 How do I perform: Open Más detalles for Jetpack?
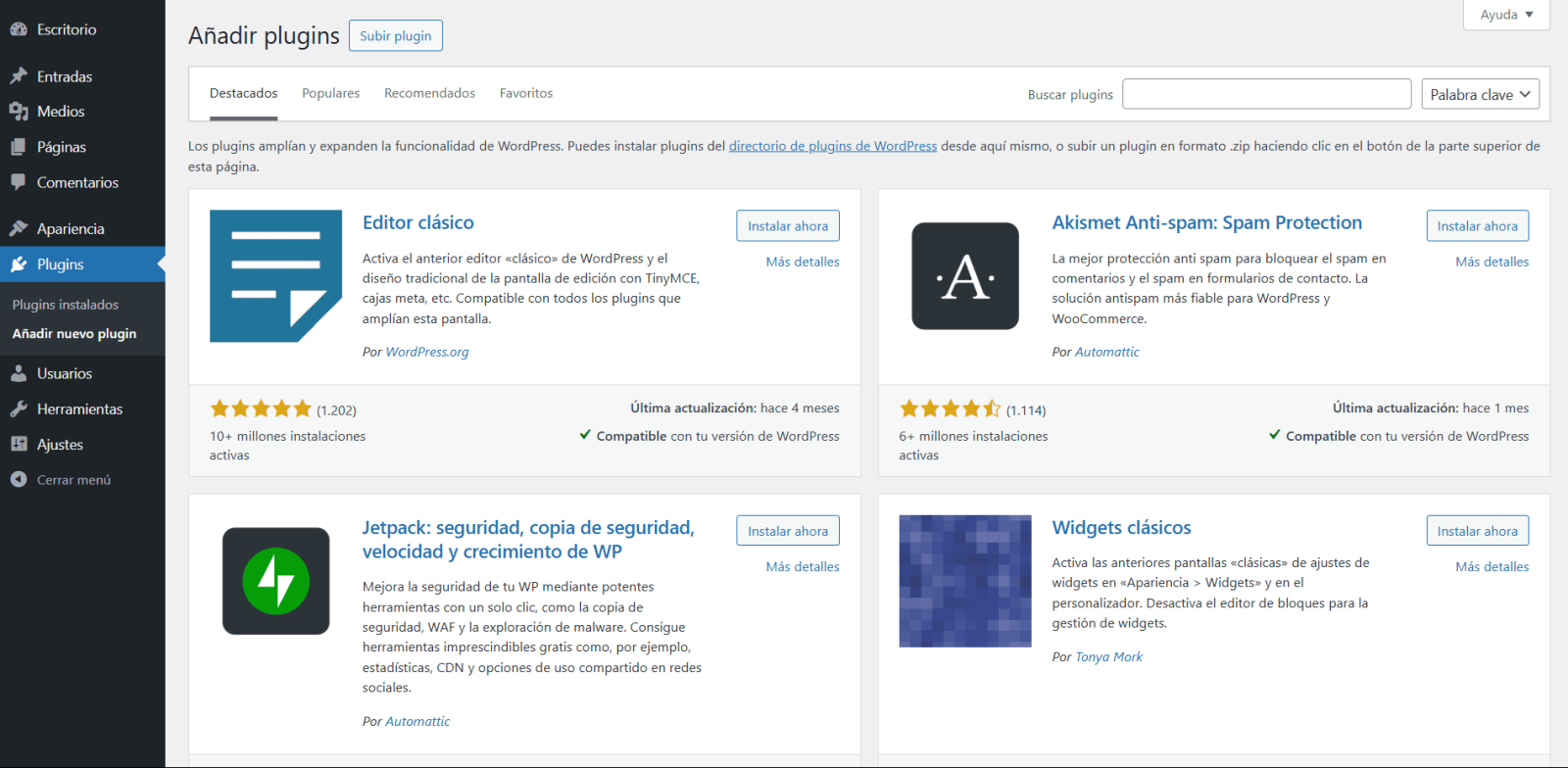[x=803, y=566]
